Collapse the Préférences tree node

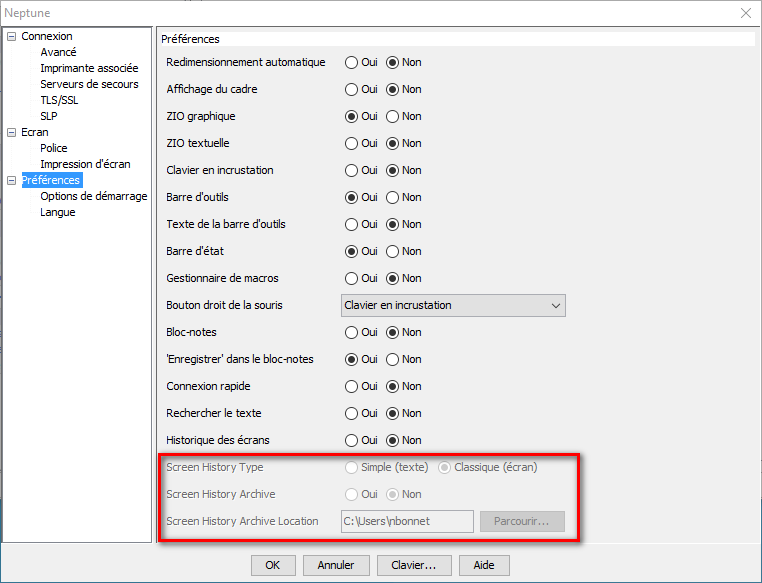(12, 181)
